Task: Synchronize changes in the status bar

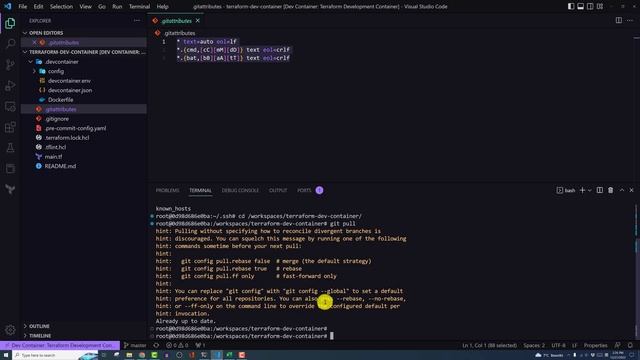Action: 156,345
